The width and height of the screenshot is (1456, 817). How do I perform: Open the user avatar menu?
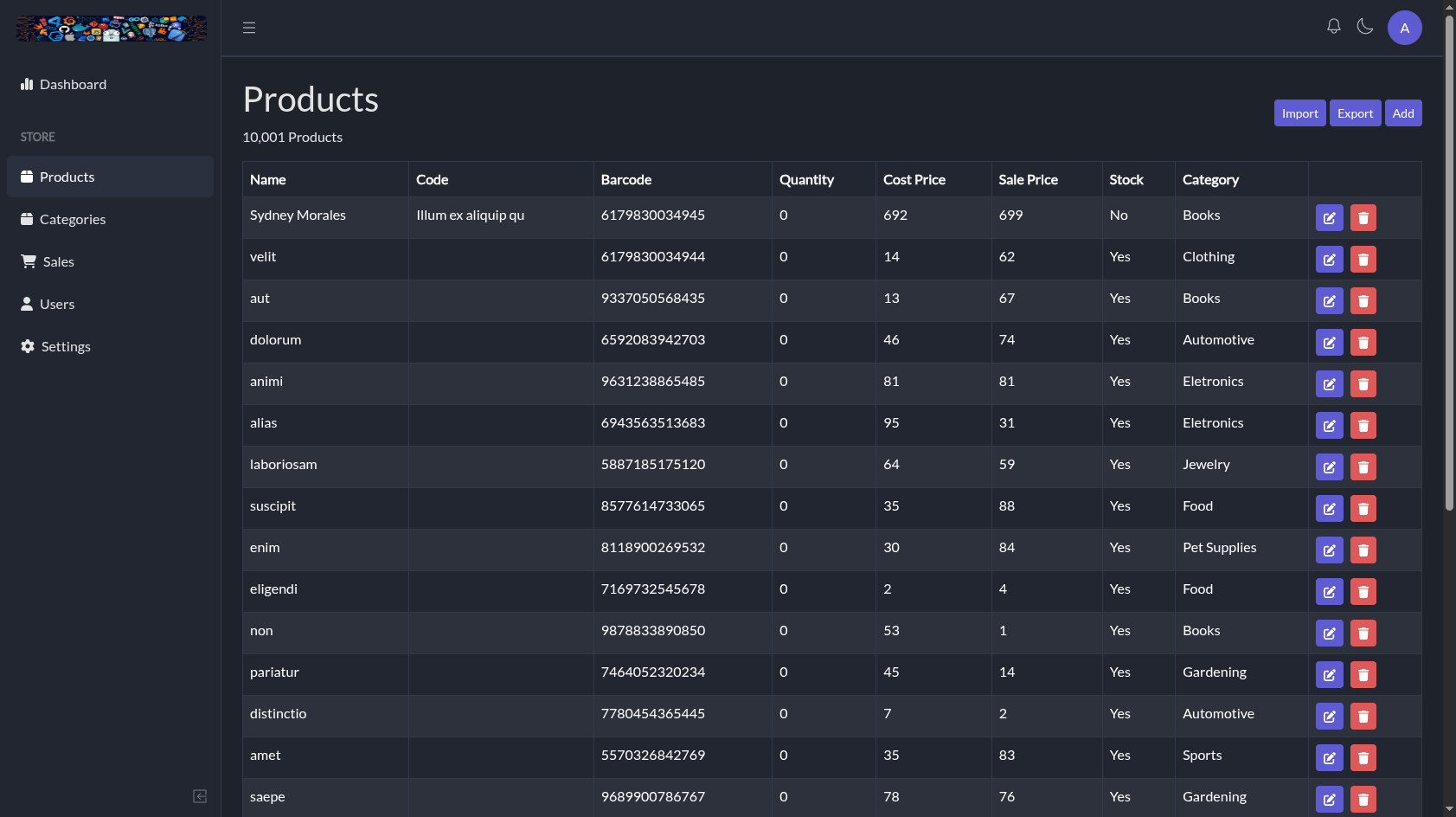pyautogui.click(x=1405, y=28)
